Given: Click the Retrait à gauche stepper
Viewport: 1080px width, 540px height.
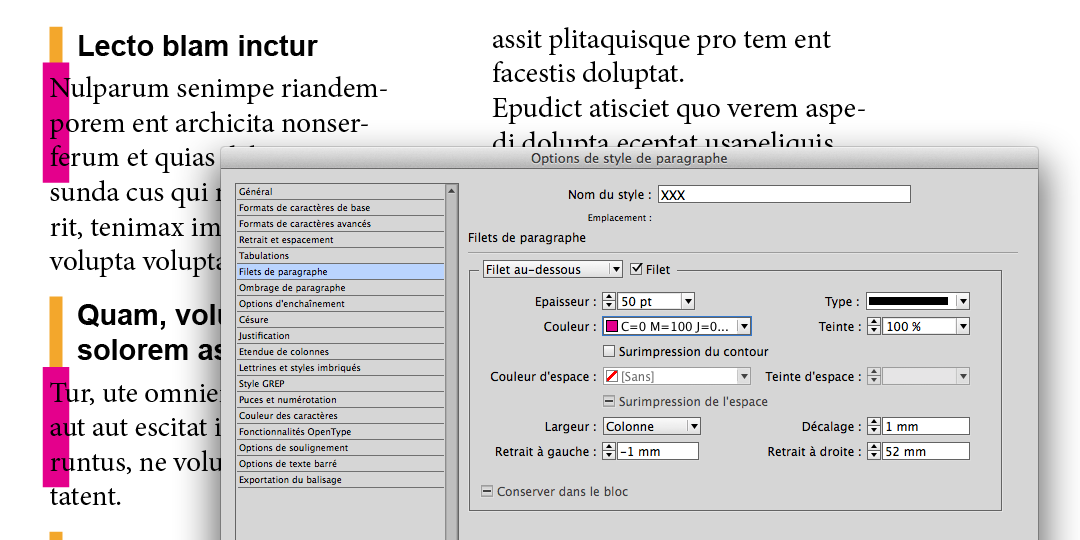Looking at the screenshot, I should (610, 451).
